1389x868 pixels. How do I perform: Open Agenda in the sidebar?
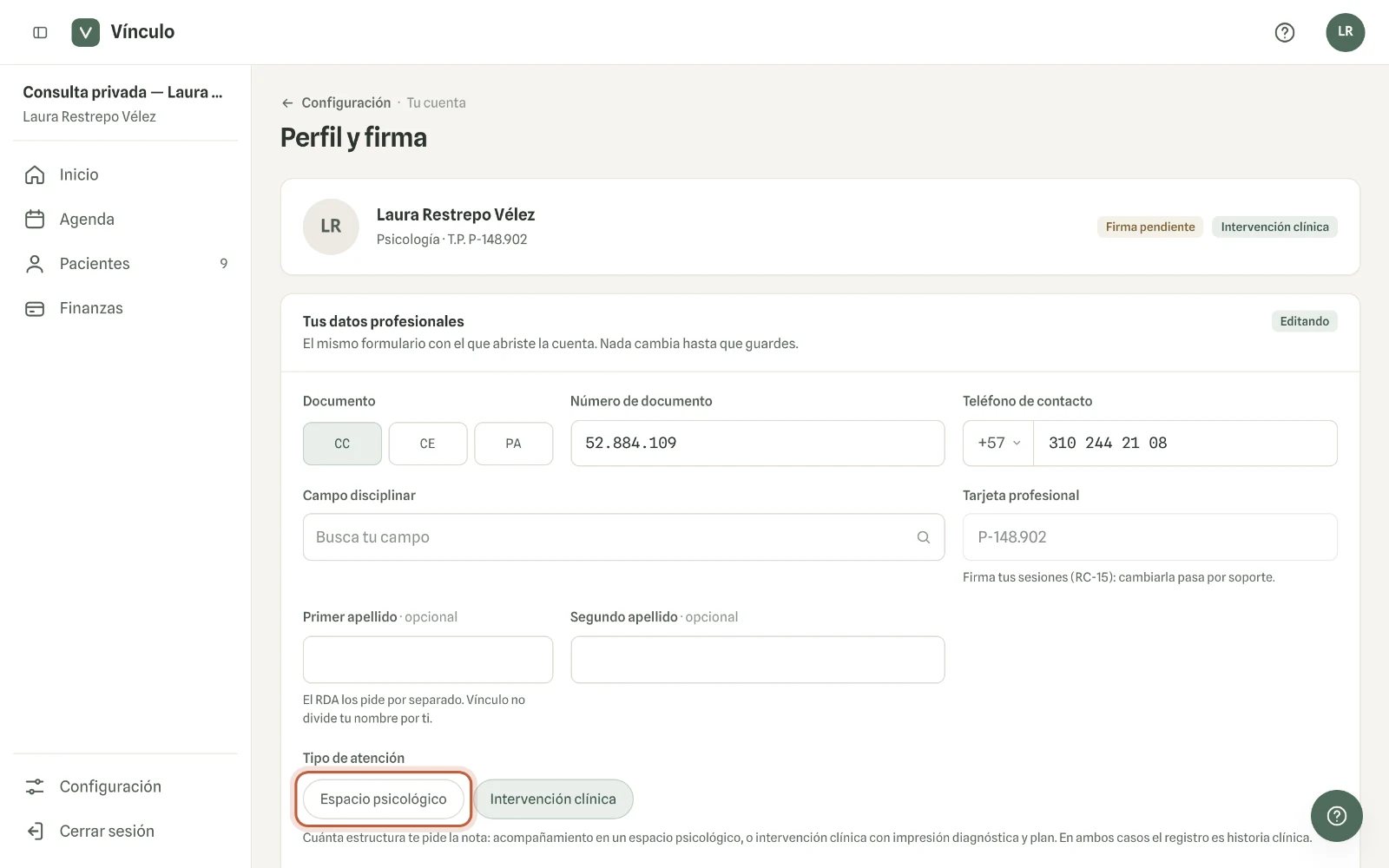click(125, 219)
